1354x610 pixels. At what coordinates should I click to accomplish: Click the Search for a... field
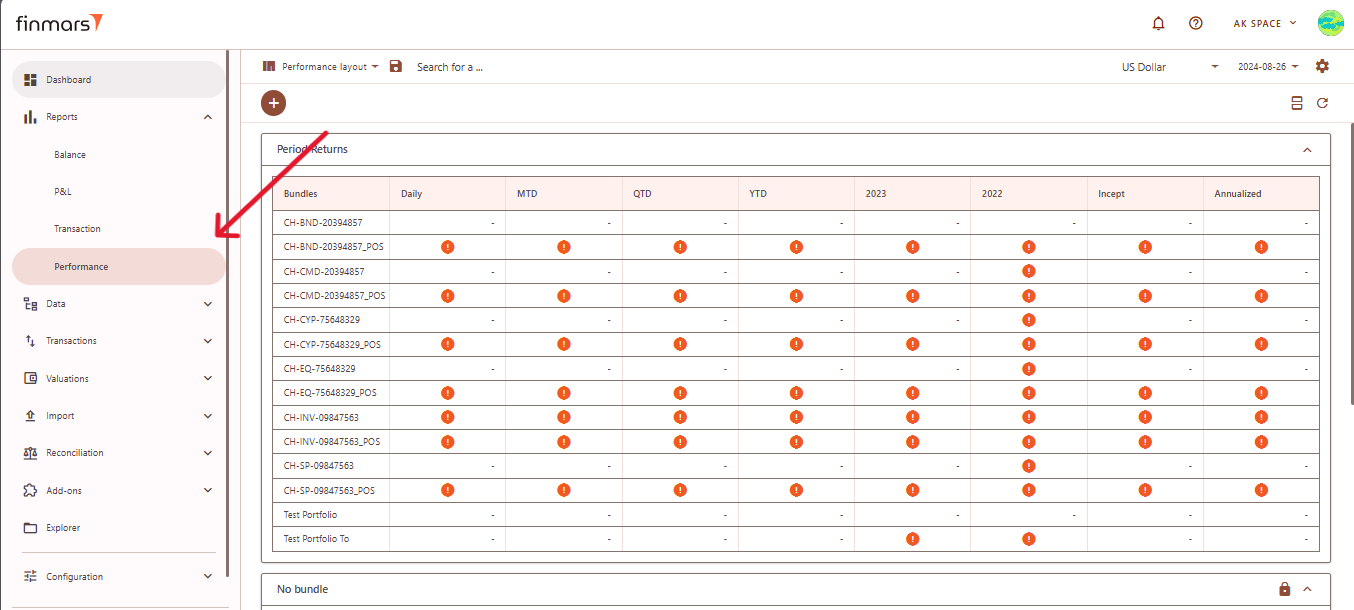coord(450,67)
